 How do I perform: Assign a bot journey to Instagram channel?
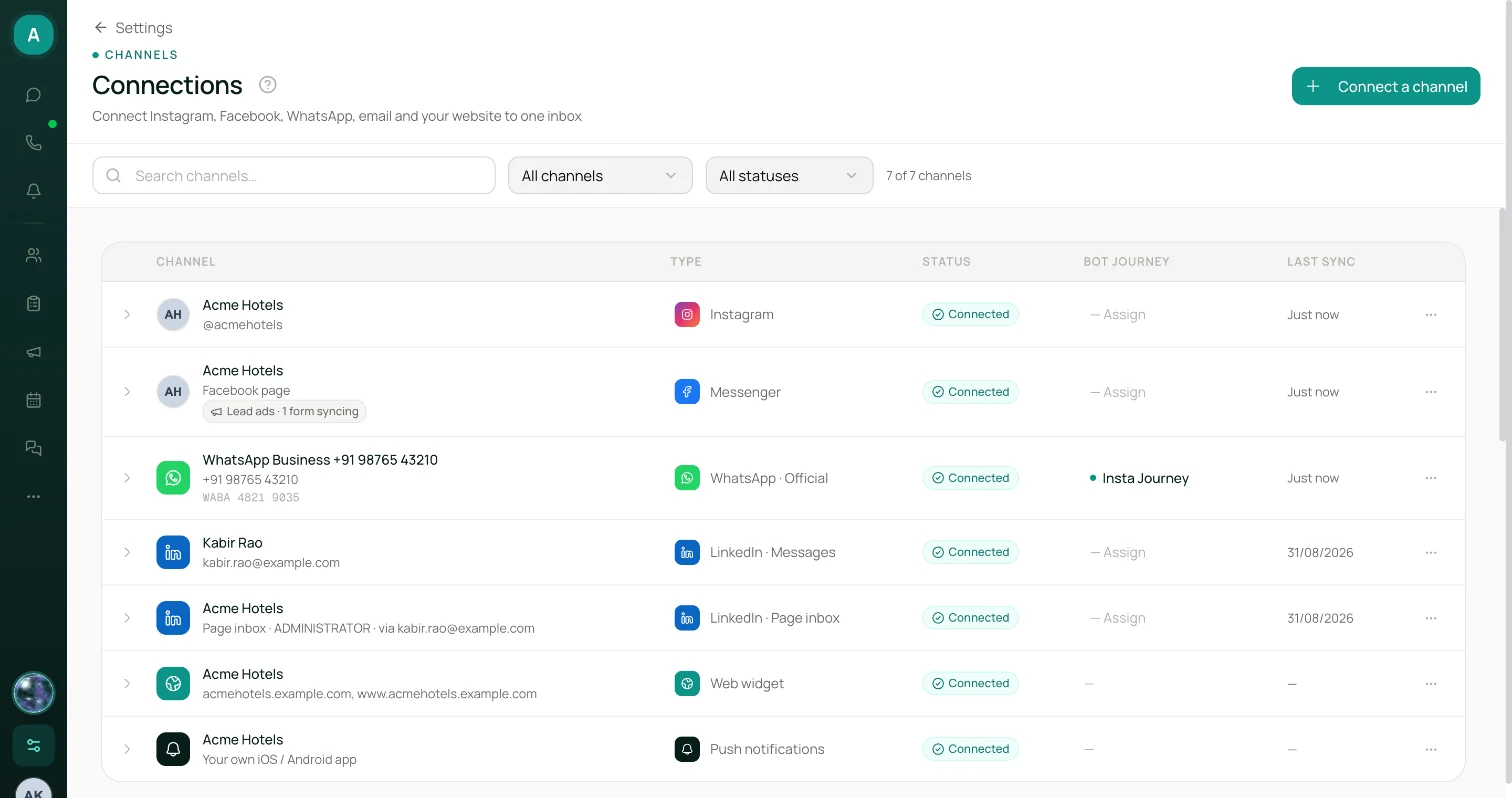tap(1117, 314)
